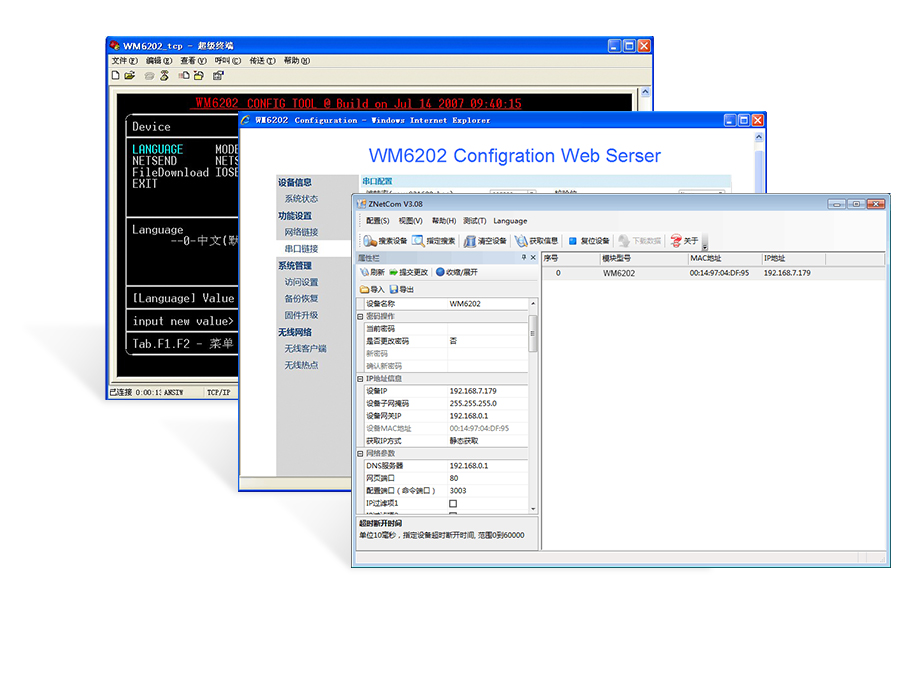
Task: Click the Receive icon in 超级终端 toolbar
Action: pos(199,75)
